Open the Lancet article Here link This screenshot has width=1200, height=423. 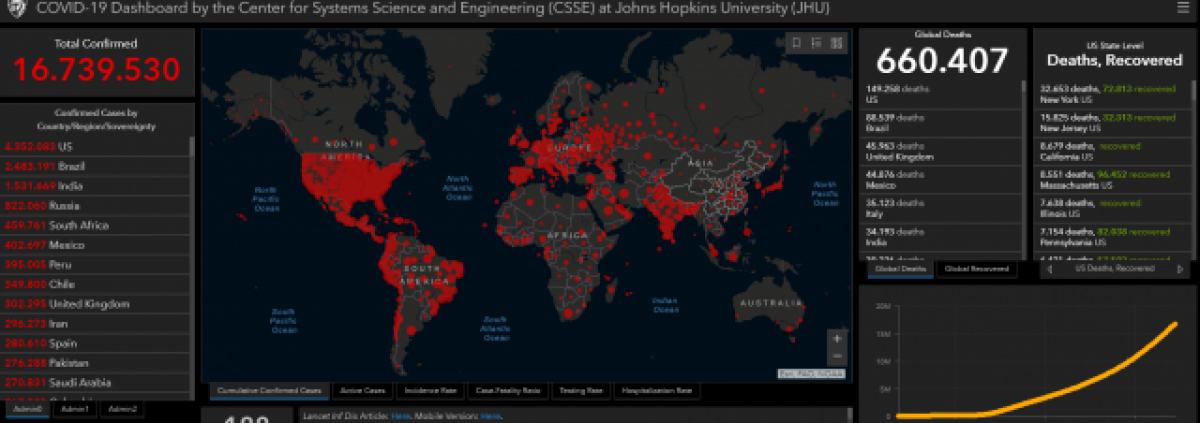(400, 416)
